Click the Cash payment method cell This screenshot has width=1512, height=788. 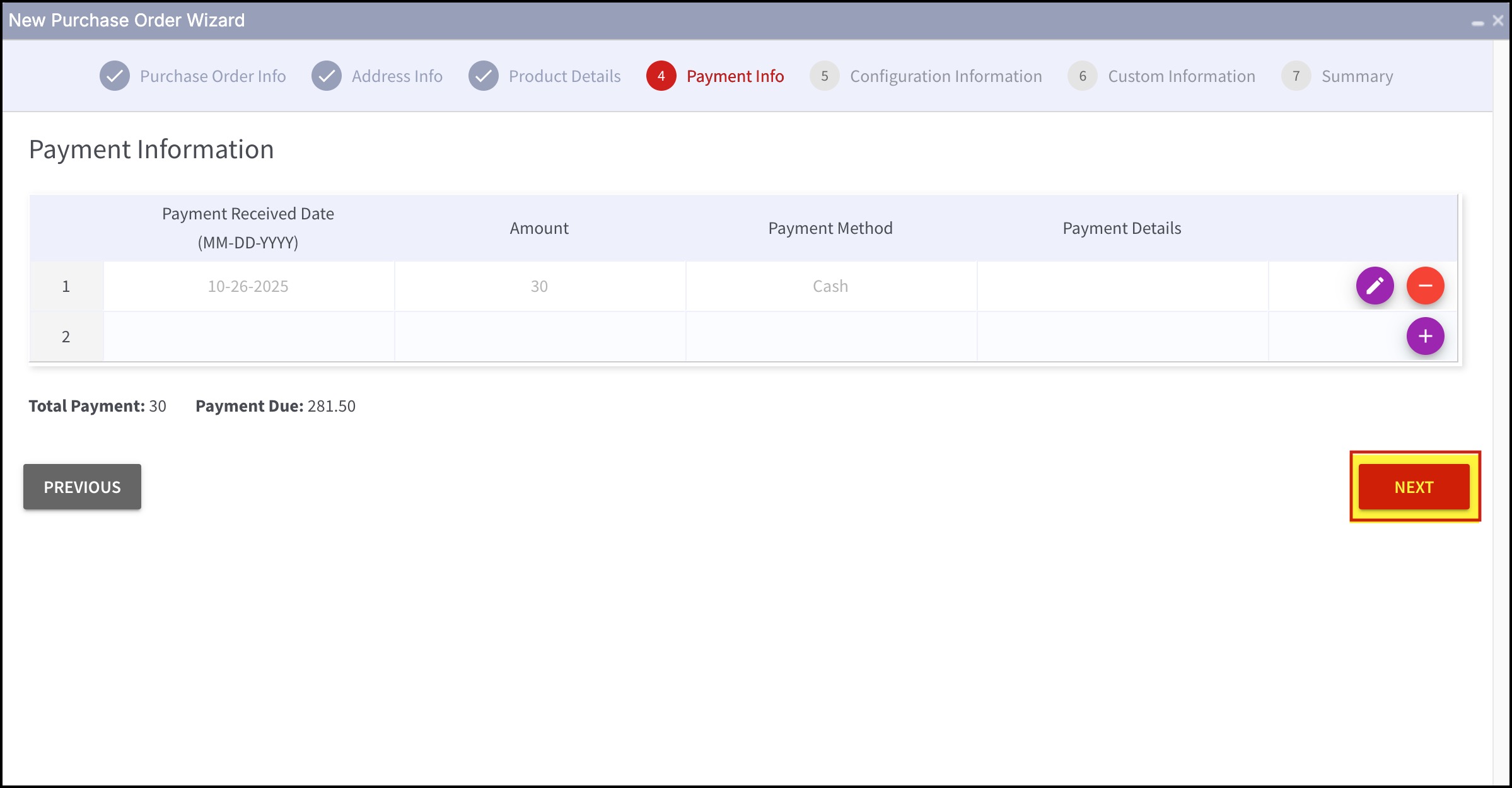[830, 286]
